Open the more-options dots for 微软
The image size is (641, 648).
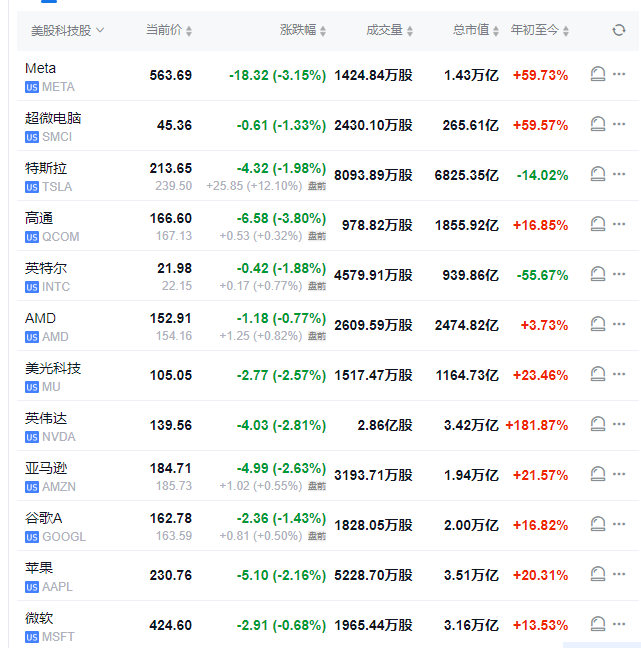click(x=619, y=624)
